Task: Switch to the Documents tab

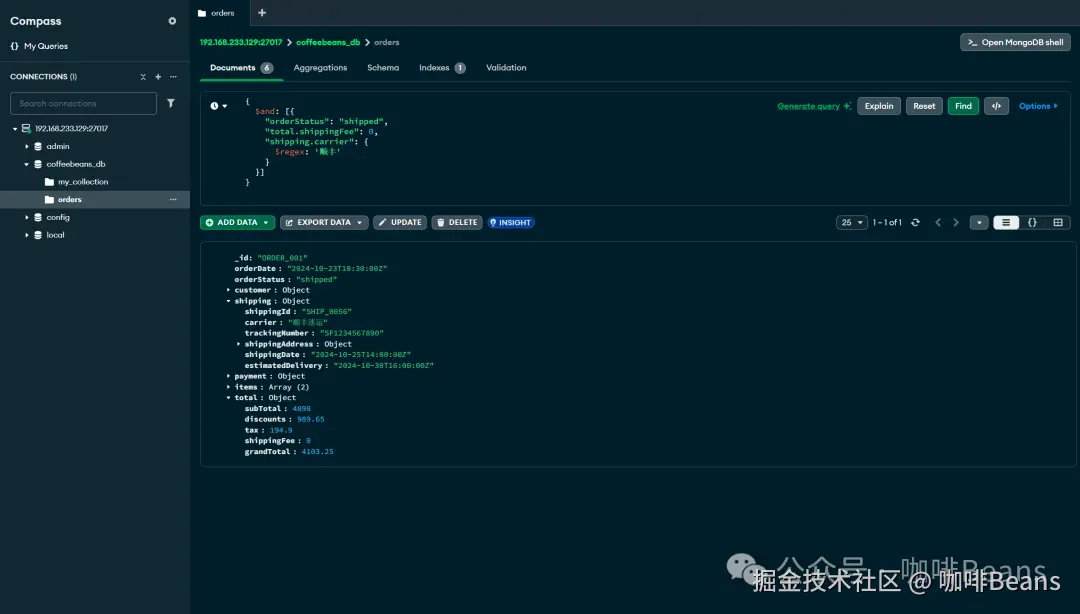Action: coord(241,68)
